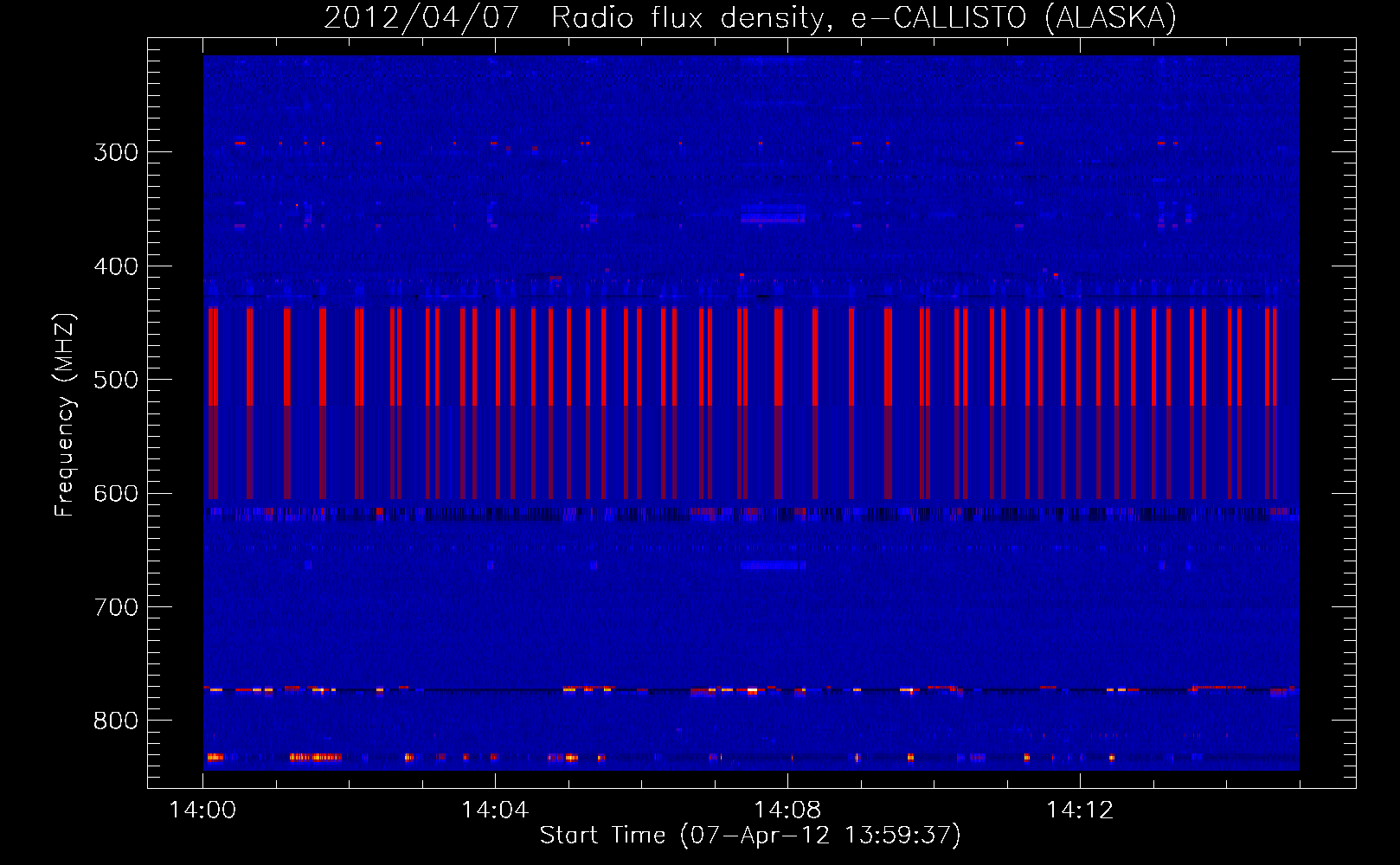Click the 14:08 time tick label

787,810
